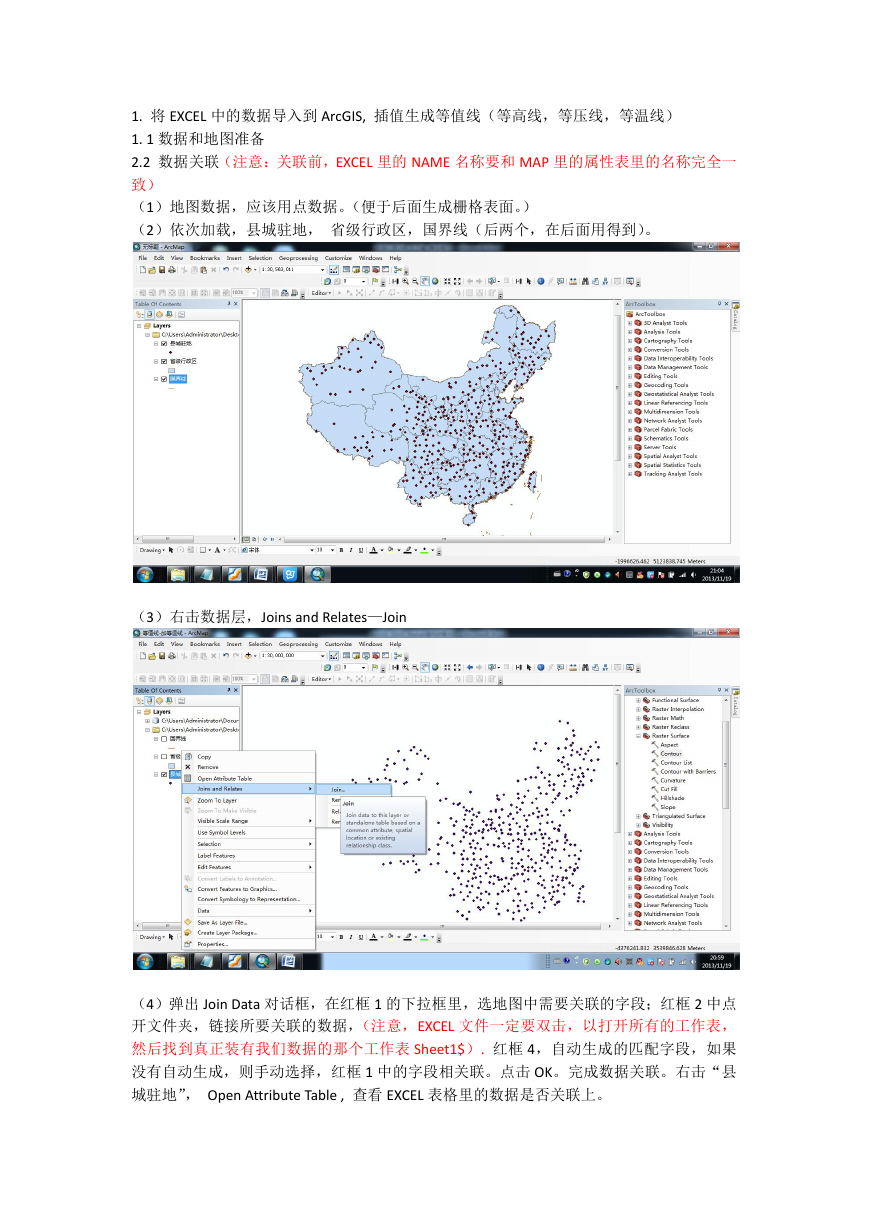Expand the Raster Interpolation toolset
869x1228 pixels.
coord(638,709)
